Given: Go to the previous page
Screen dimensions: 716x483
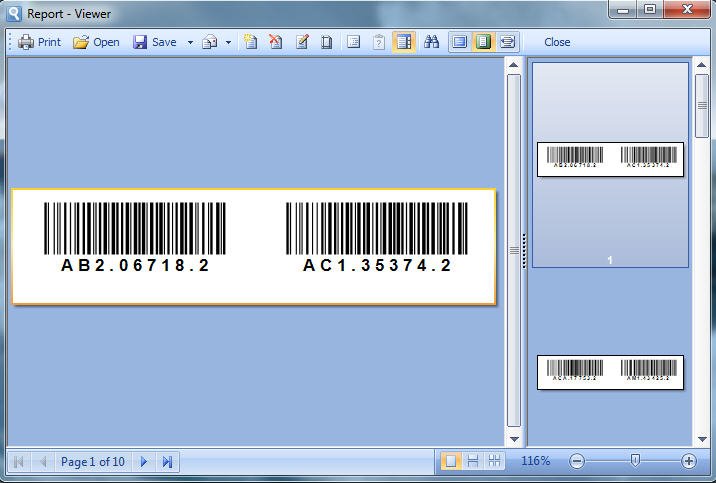Looking at the screenshot, I should [43, 462].
